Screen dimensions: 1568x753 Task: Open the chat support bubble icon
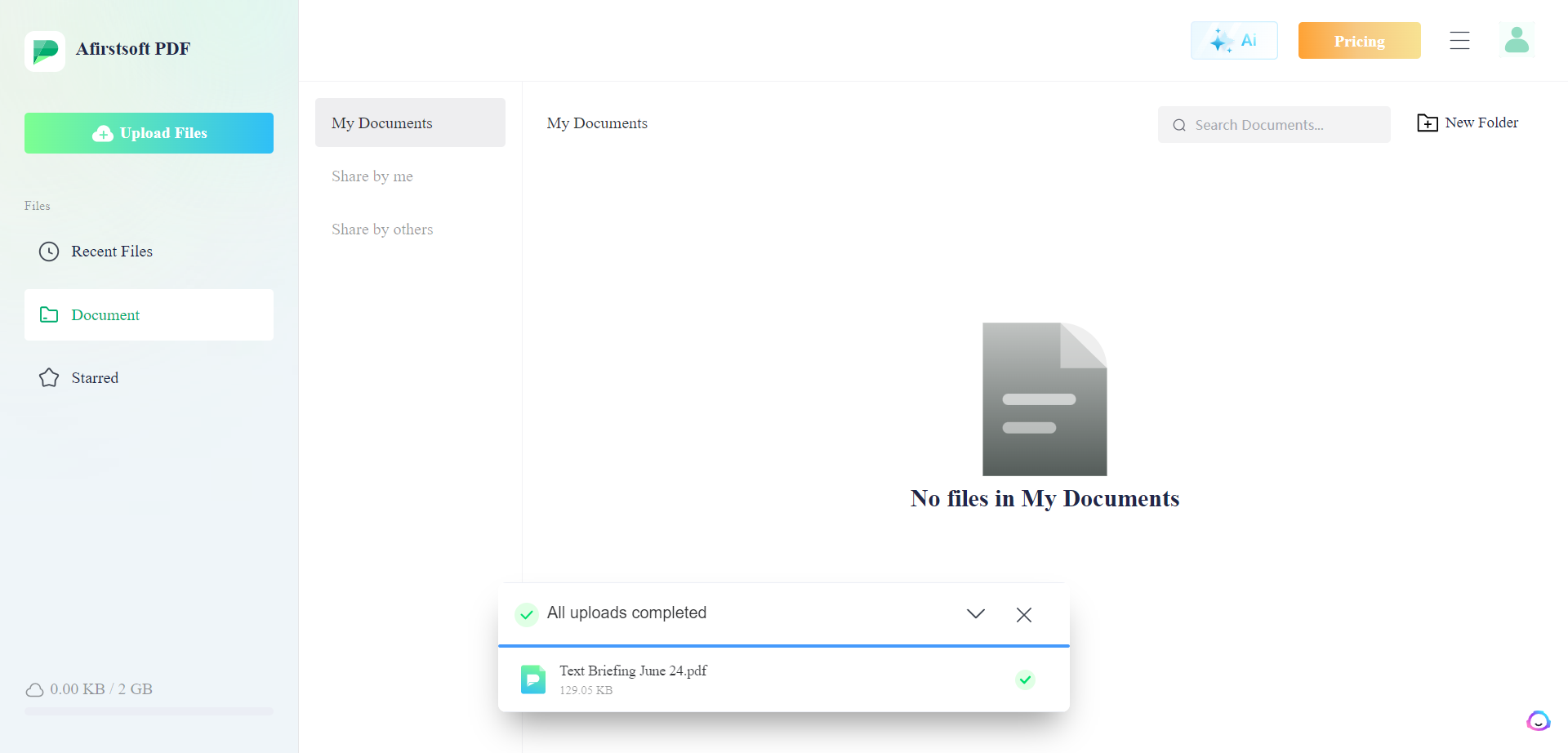pos(1538,720)
